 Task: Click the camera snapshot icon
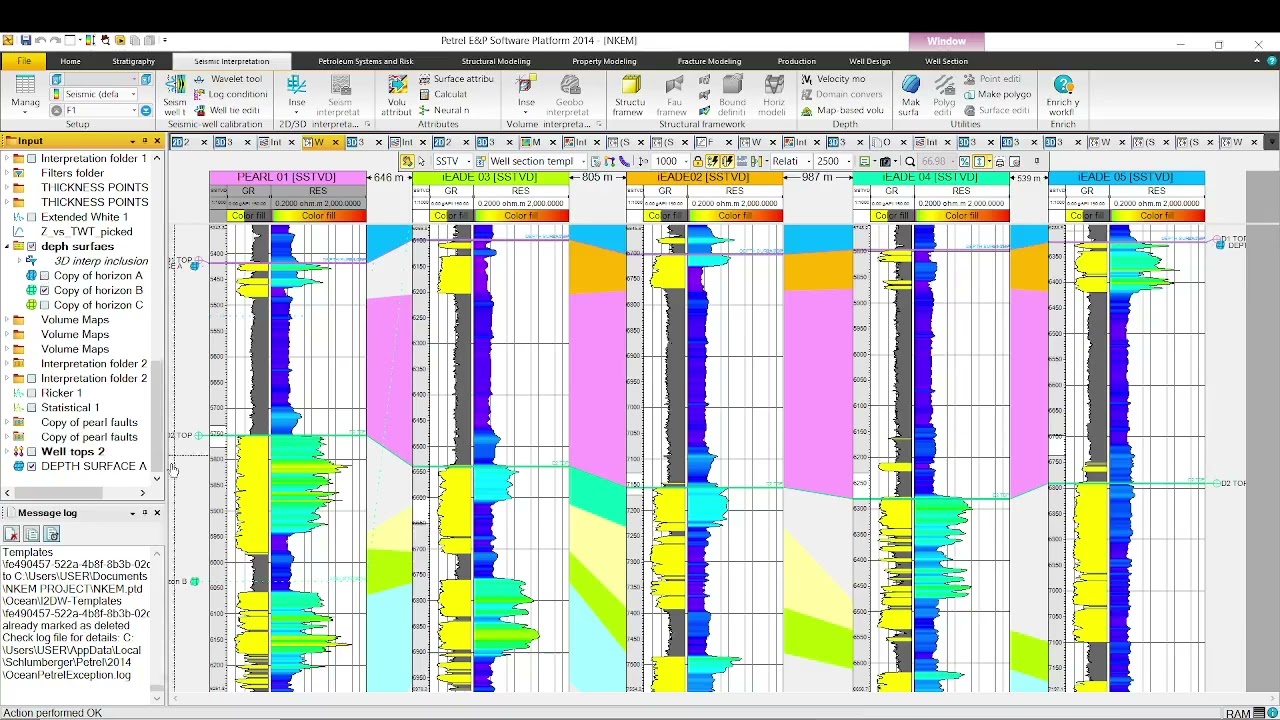pos(885,161)
